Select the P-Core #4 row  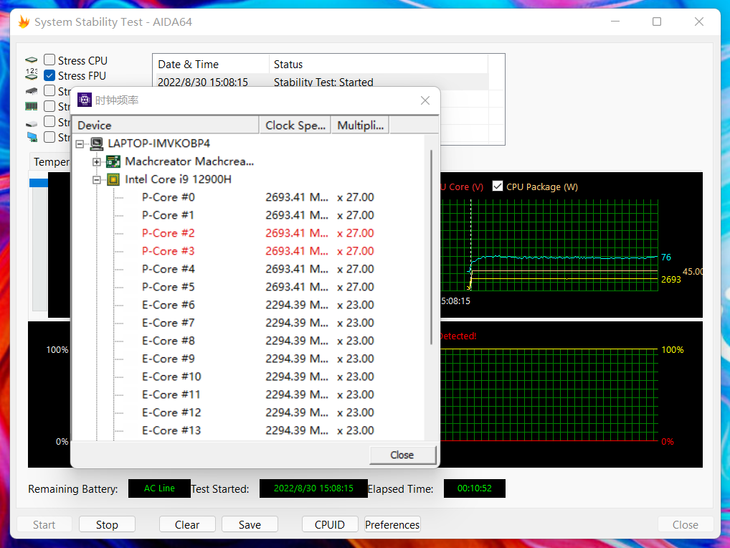(249, 269)
